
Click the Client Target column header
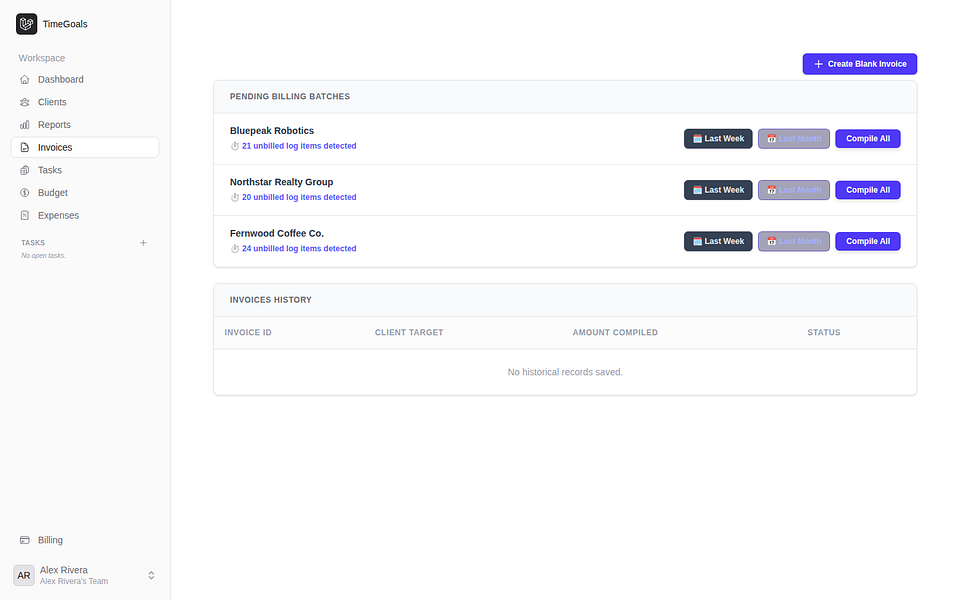409,333
